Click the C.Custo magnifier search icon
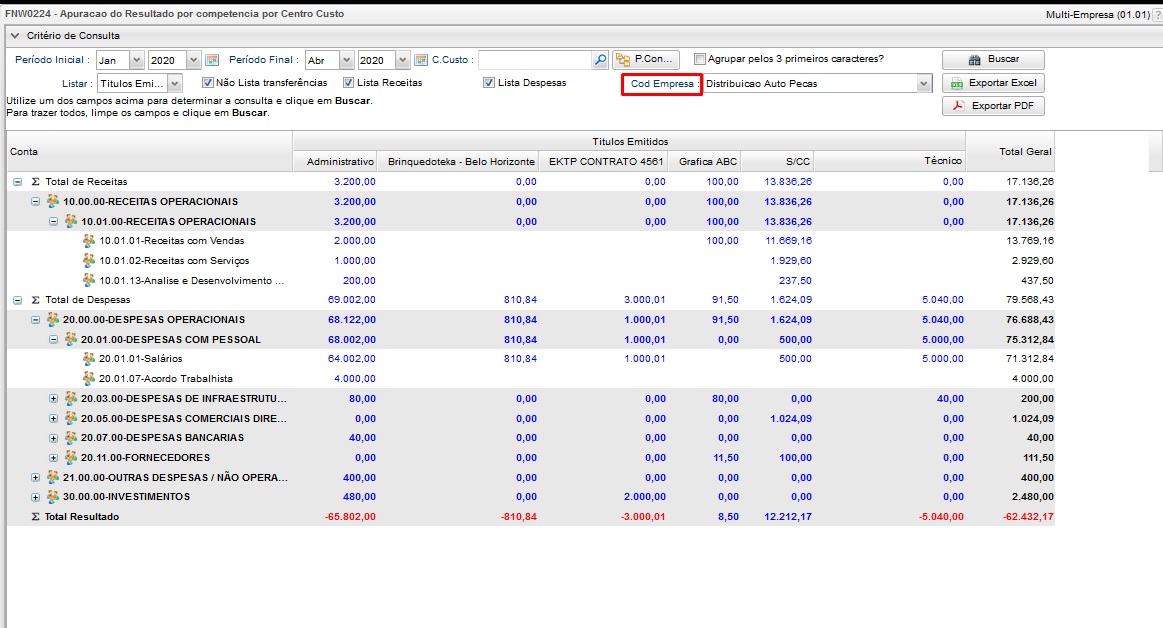Viewport: 1163px width, 628px height. coord(600,60)
